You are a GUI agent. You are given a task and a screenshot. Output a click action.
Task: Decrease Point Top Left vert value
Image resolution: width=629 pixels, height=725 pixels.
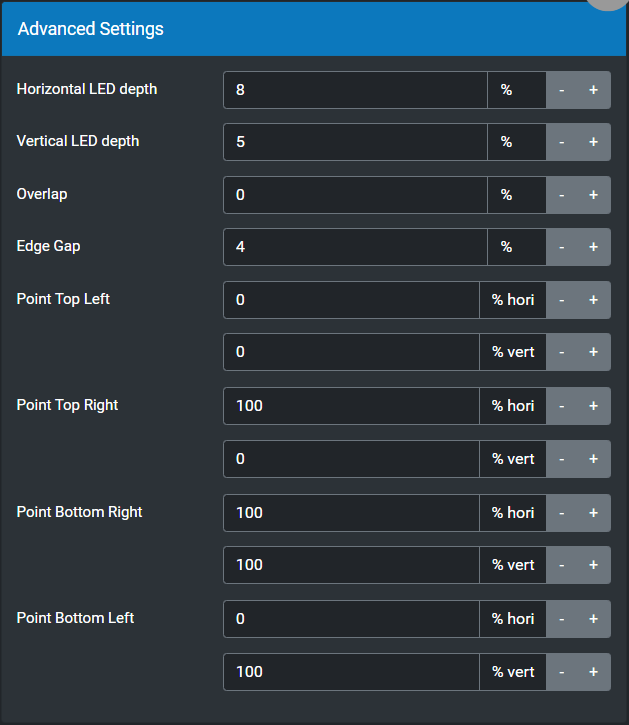coord(562,352)
